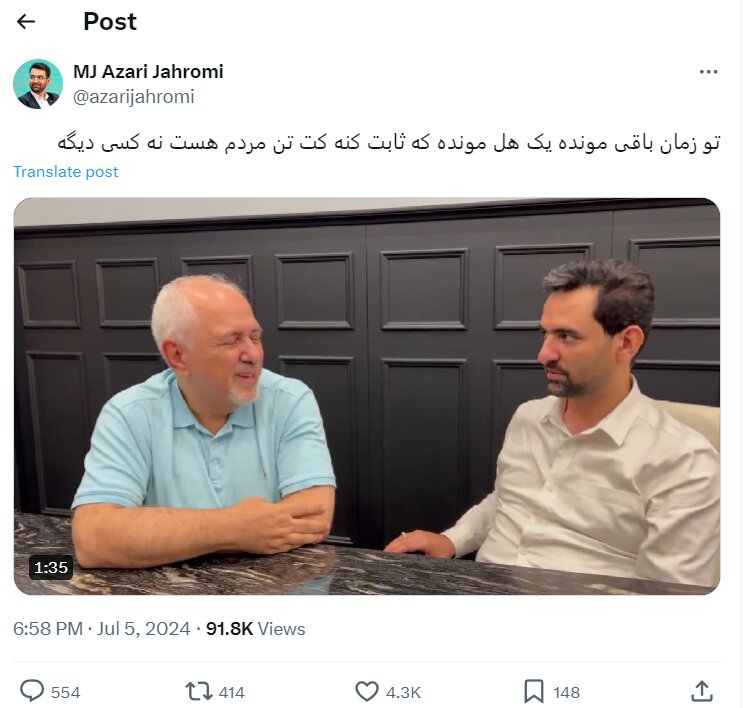Viewport: 743px width, 708px height.
Task: Open the 6:58 PM Jul 5, 2024 timestamp
Action: coord(101,629)
